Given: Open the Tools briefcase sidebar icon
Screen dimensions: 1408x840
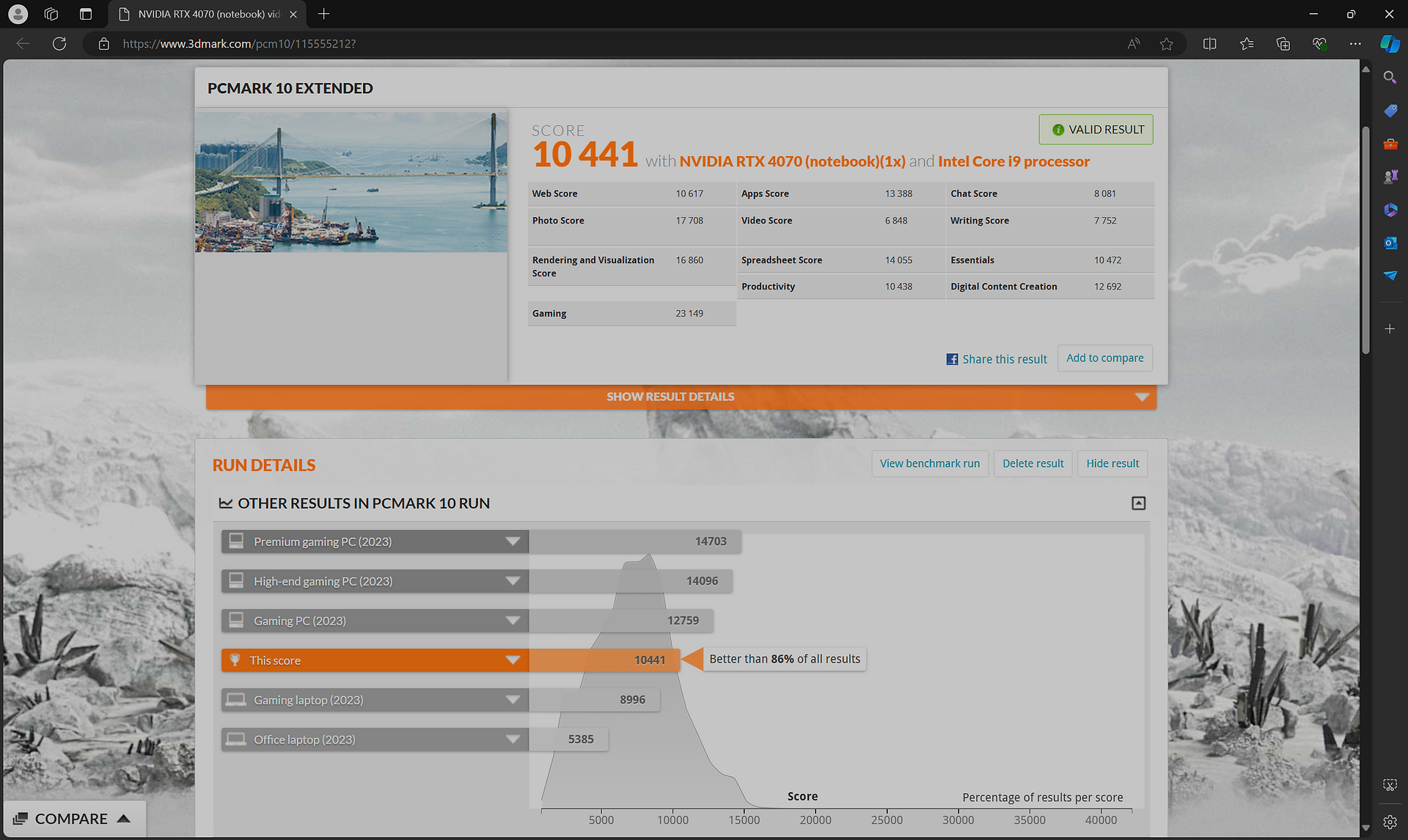Looking at the screenshot, I should pyautogui.click(x=1390, y=144).
